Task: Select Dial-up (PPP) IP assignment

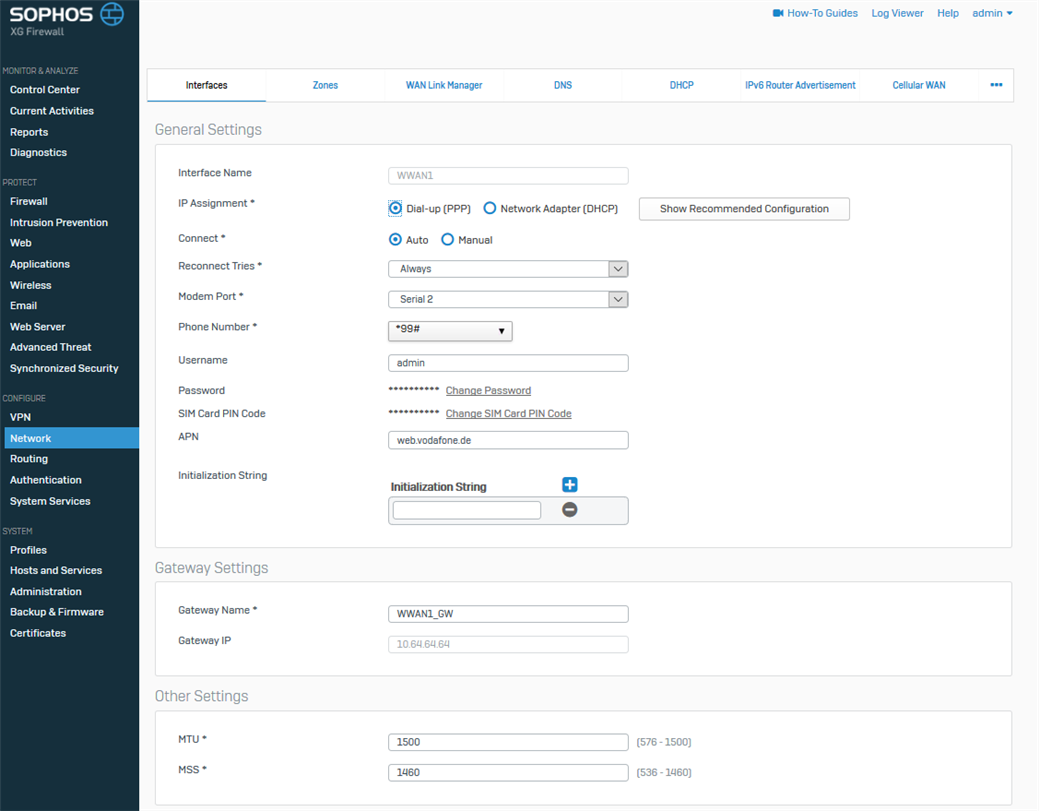Action: (395, 209)
